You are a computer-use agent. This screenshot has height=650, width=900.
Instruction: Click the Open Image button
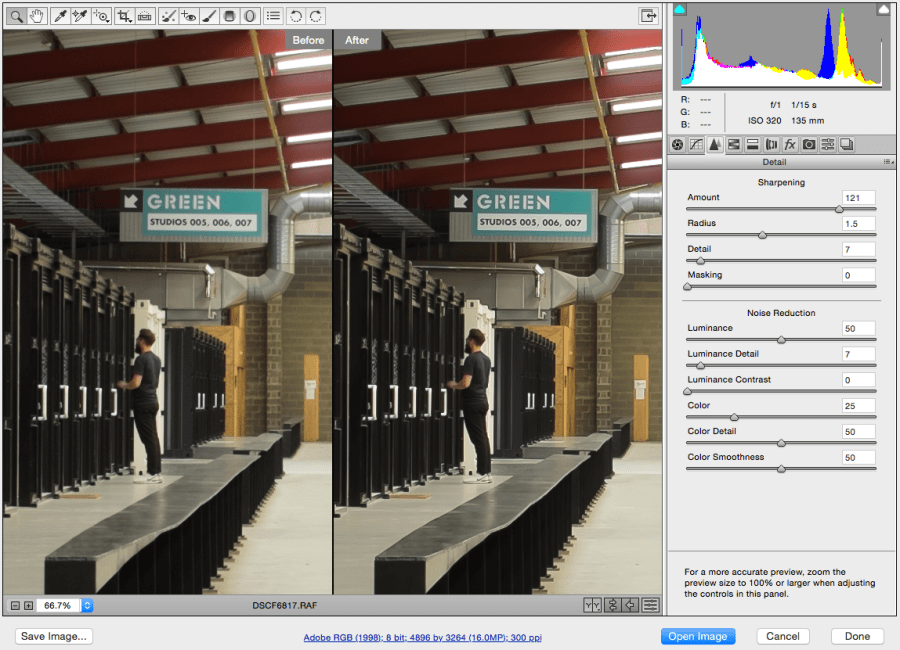(698, 636)
